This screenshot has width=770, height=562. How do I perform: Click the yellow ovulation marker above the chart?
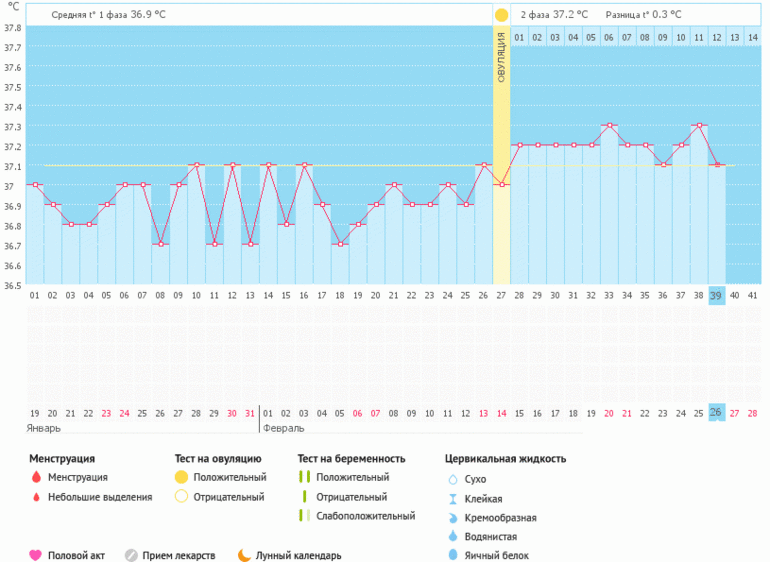(x=501, y=15)
